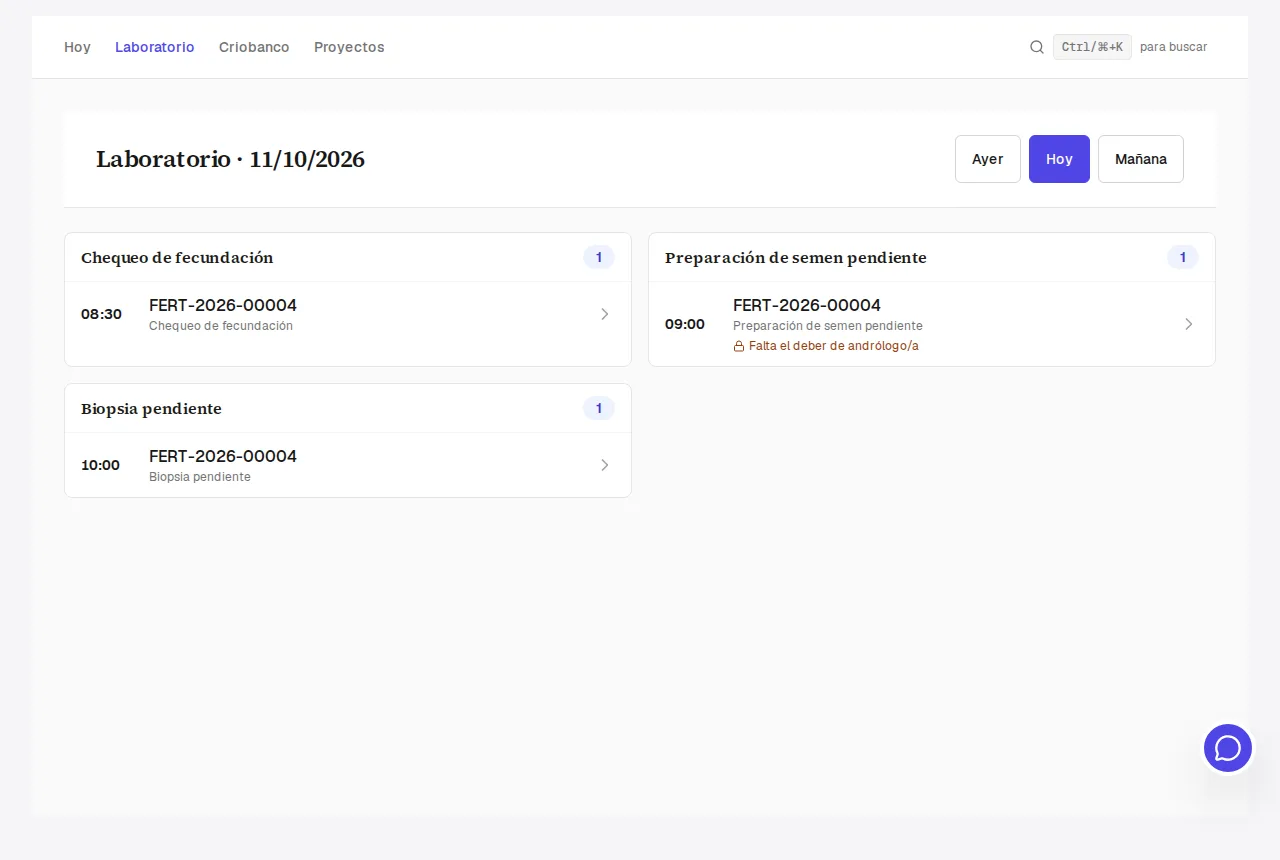Click the Chequeo de fecundación count badge
The width and height of the screenshot is (1280, 860).
[599, 257]
